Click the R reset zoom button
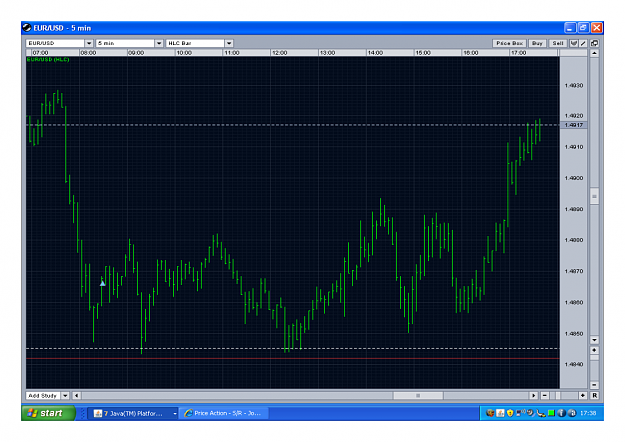 pos(594,395)
